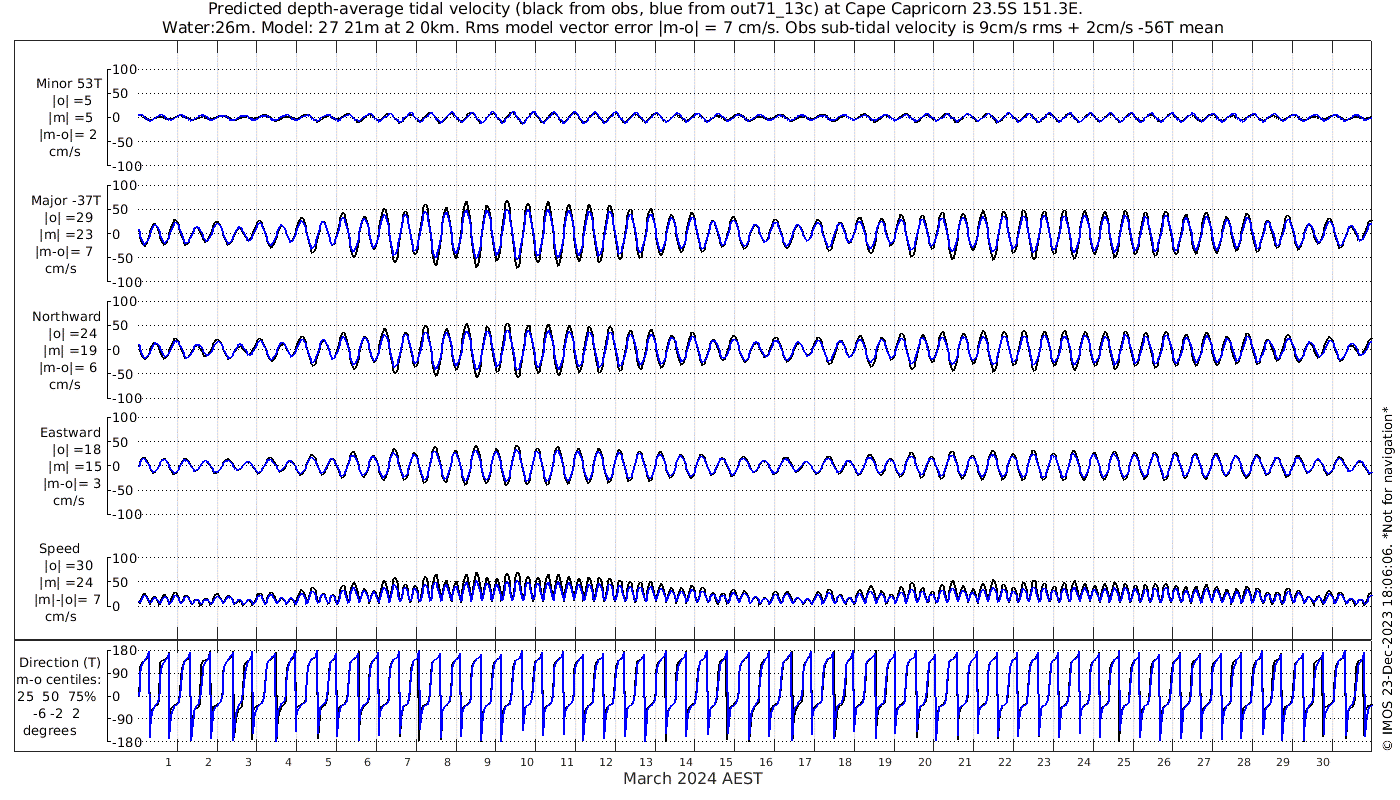Click the -50 y-axis label in Eastward panel
The image size is (1400, 800).
pyautogui.click(x=124, y=490)
